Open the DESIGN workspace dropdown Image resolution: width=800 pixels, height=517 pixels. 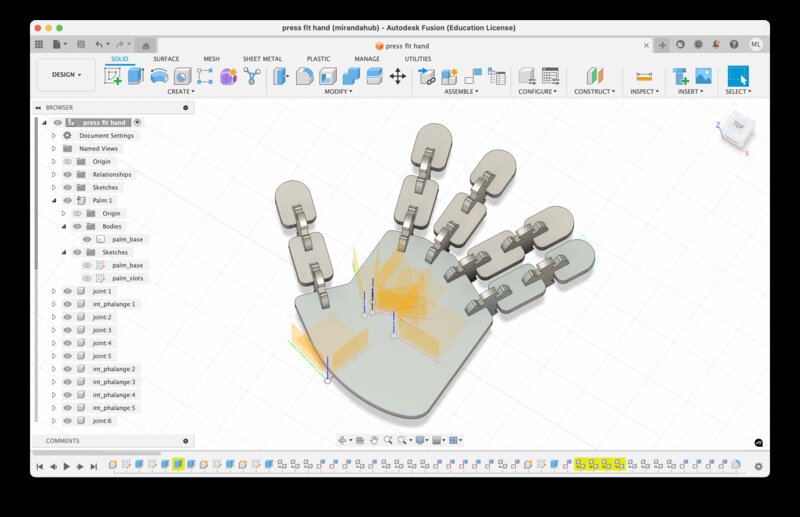pos(66,74)
